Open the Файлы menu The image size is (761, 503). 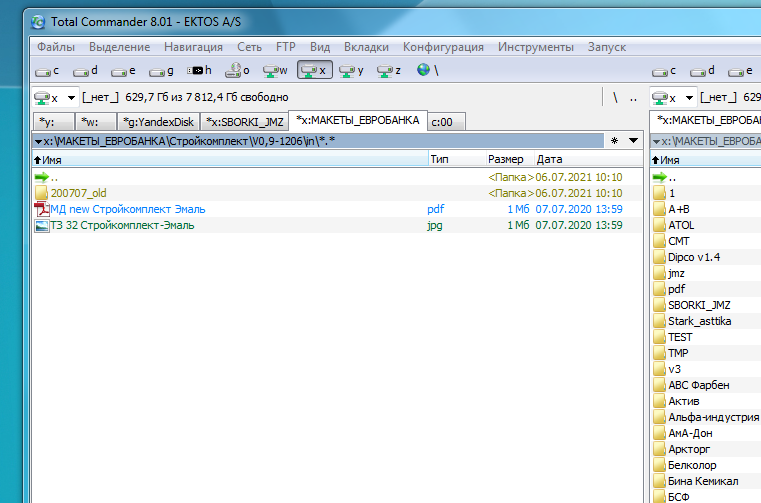[56, 47]
